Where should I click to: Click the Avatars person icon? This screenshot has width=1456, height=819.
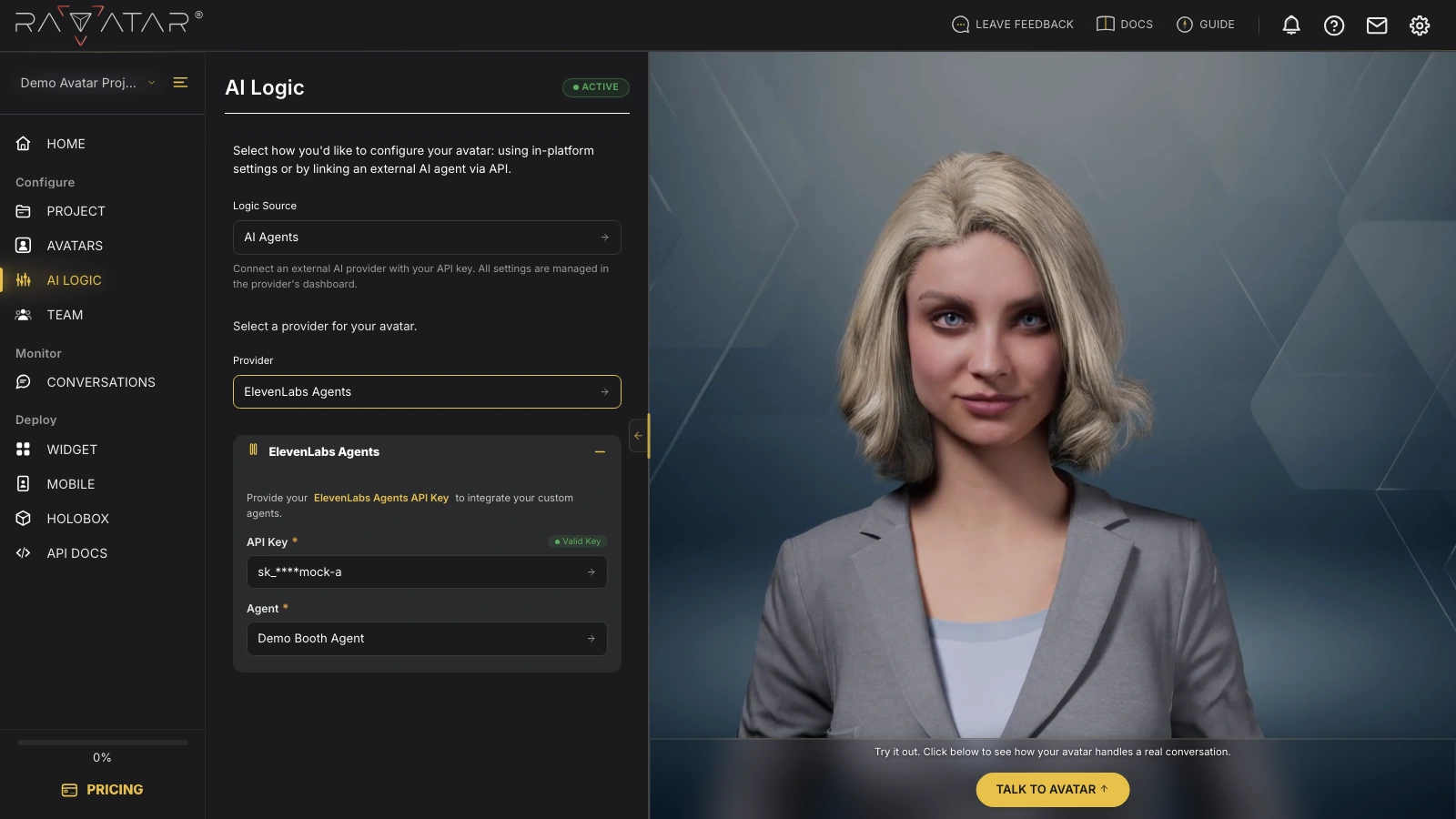[24, 246]
